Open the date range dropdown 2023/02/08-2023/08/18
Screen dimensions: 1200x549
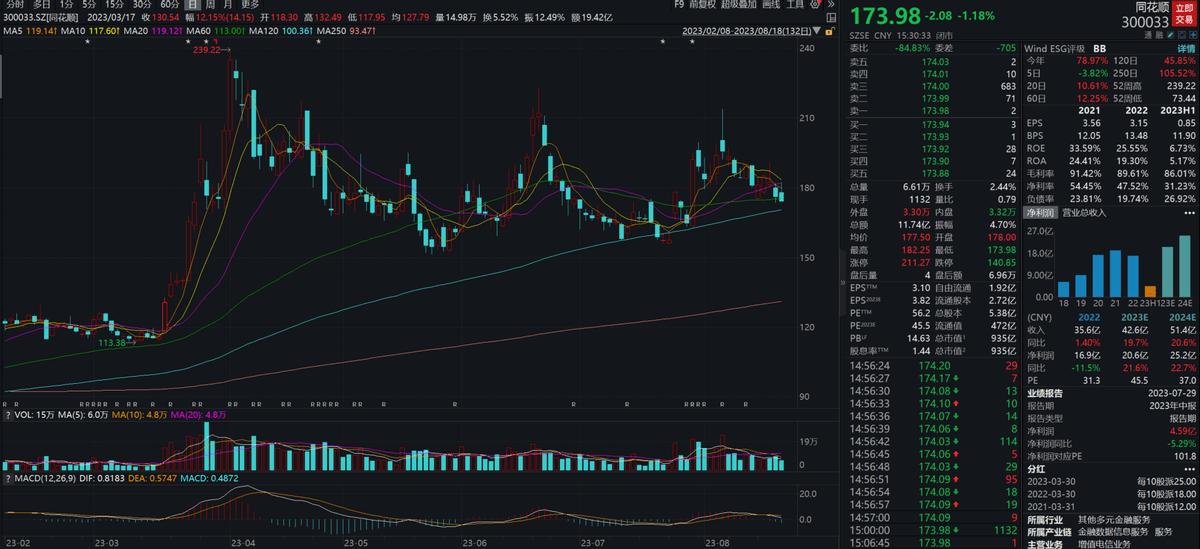pyautogui.click(x=746, y=31)
